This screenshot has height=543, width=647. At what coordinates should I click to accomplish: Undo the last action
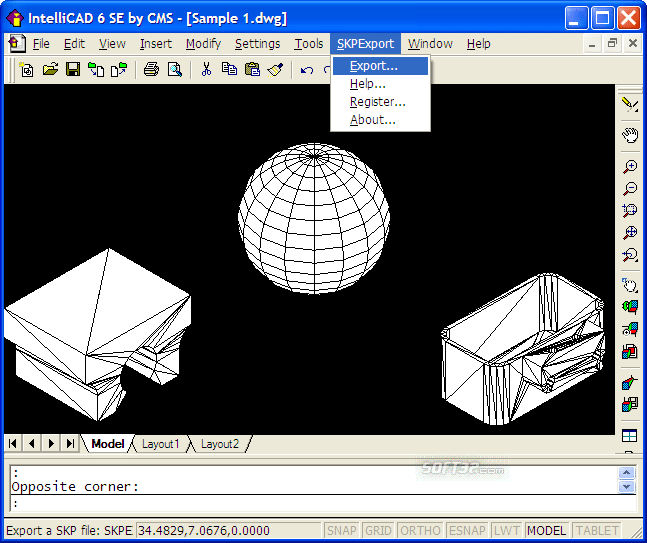click(307, 70)
